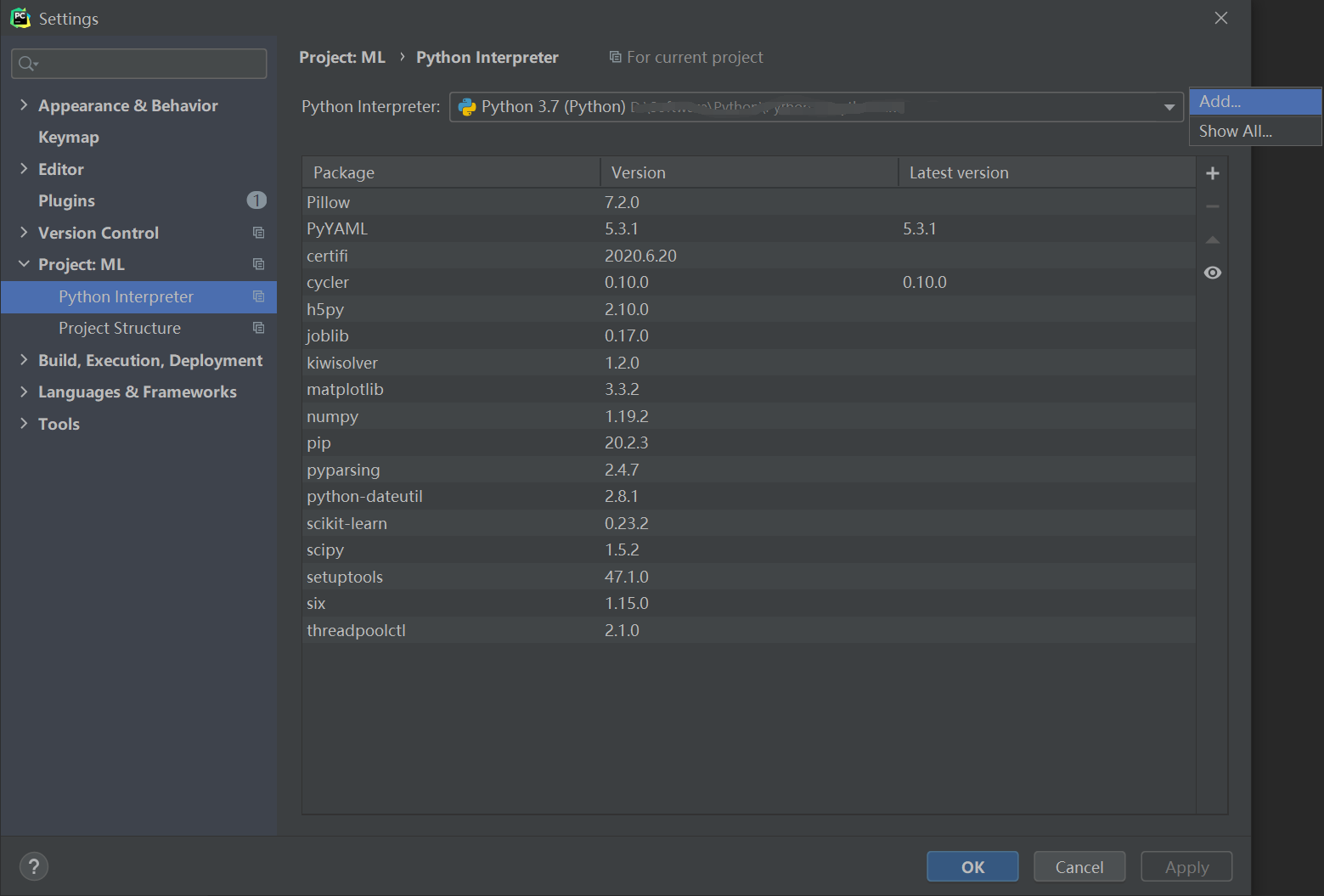Click the help question mark icon
Image resolution: width=1324 pixels, height=896 pixels.
click(x=34, y=866)
